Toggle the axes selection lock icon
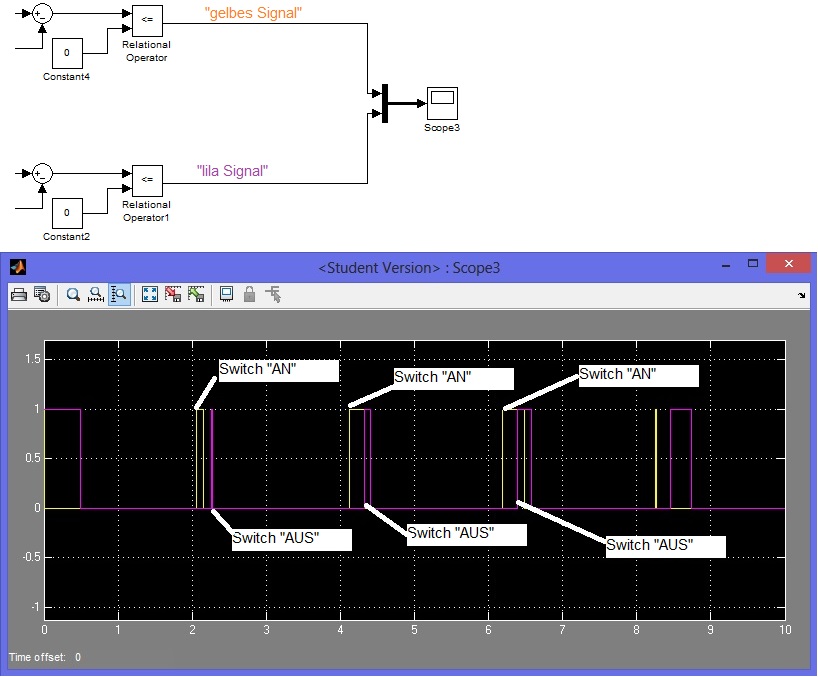The image size is (818, 677). (x=249, y=294)
